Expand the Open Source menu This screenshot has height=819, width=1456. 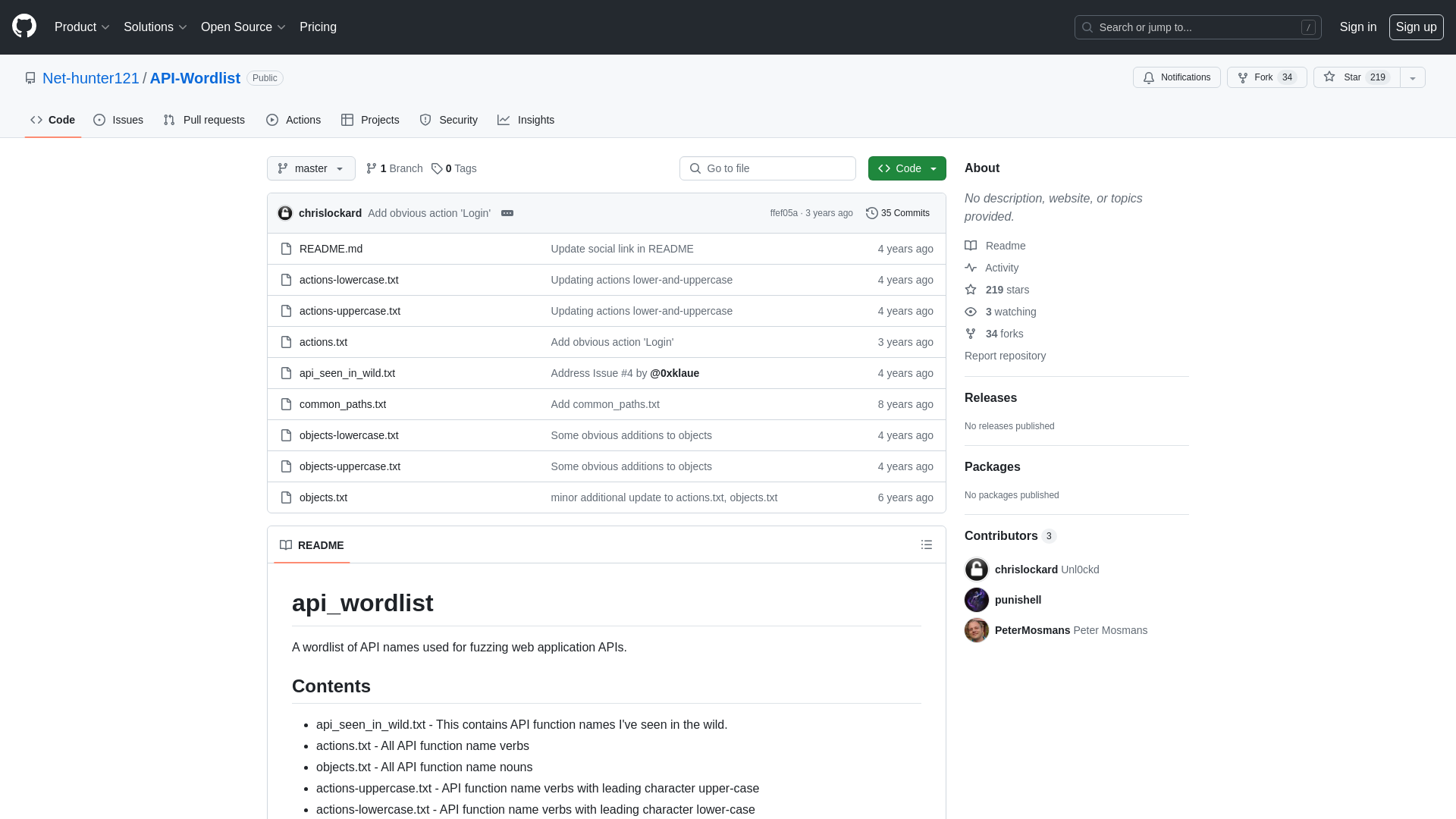[243, 27]
